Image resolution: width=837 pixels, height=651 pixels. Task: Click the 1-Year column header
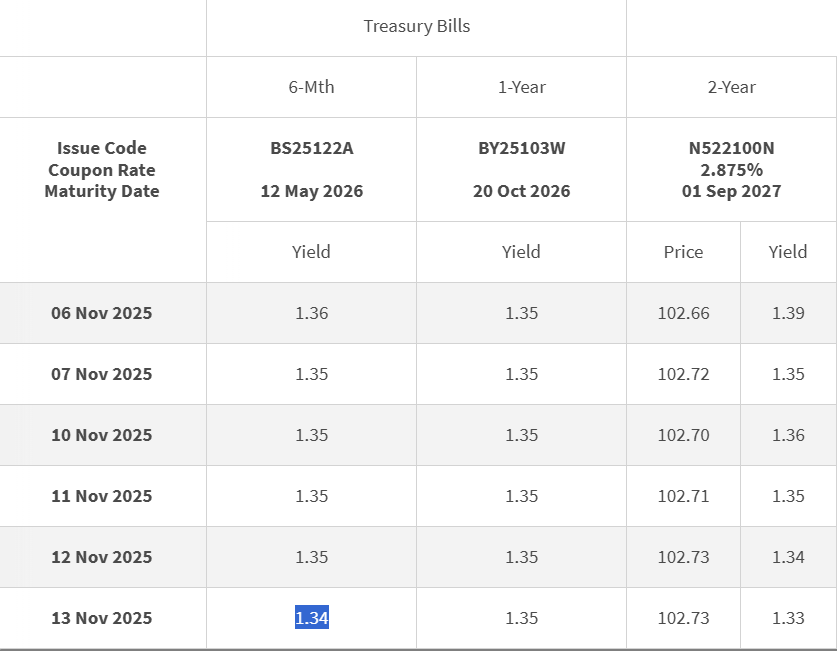(521, 87)
